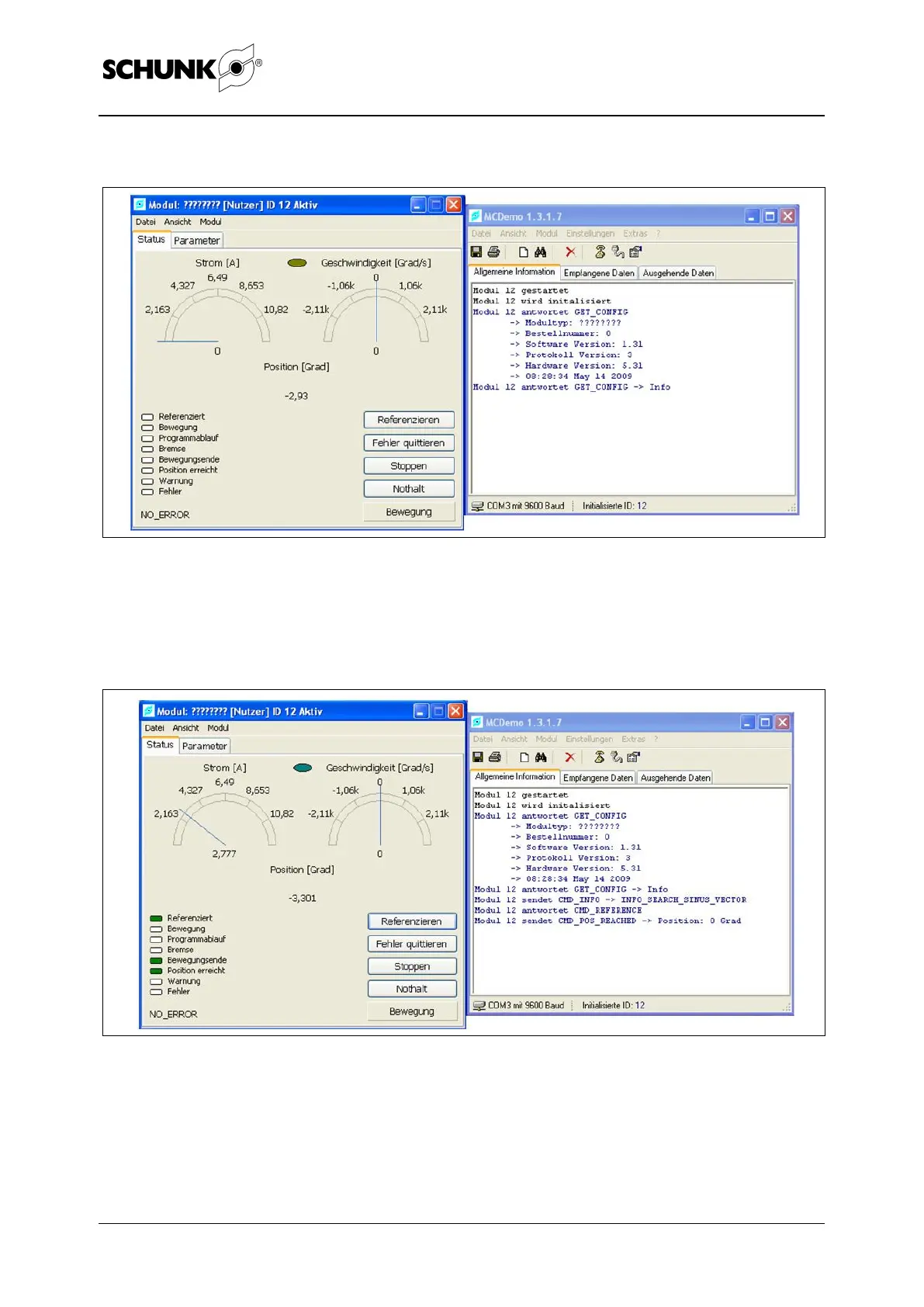924x1307 pixels.
Task: Click the cable plug icon in lower MCDemo toolbar
Action: [617, 758]
